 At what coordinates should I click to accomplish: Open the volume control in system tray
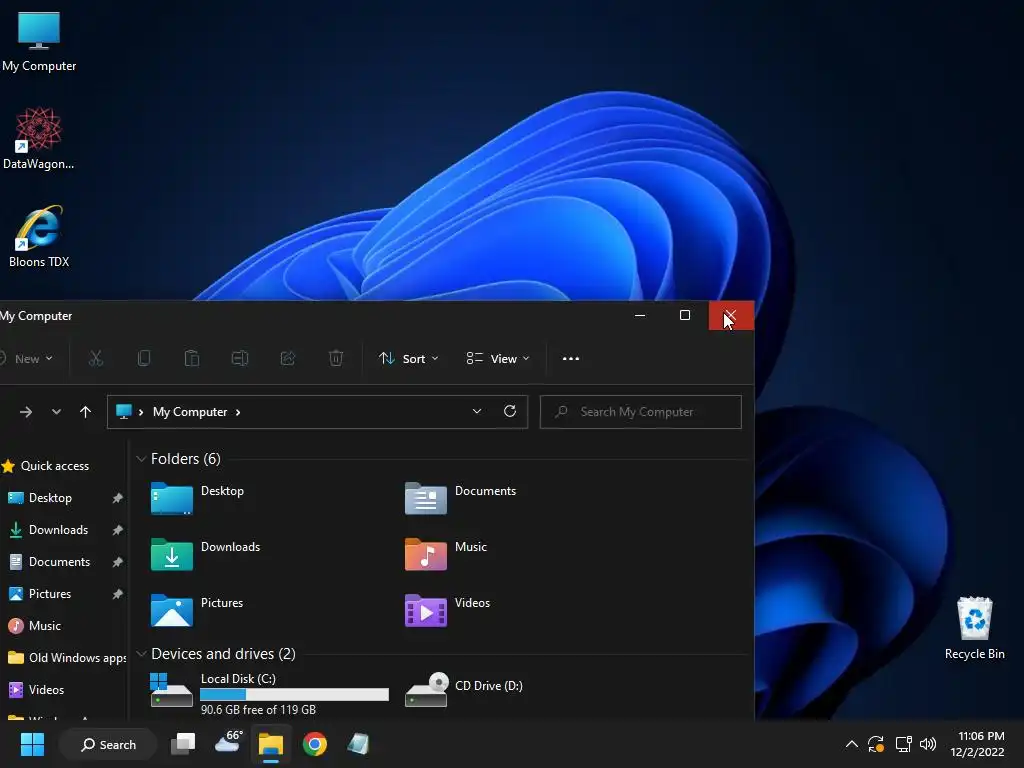[927, 744]
